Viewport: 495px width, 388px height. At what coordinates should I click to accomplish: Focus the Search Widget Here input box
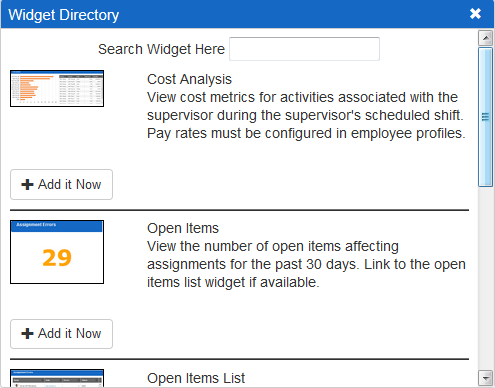pyautogui.click(x=304, y=49)
